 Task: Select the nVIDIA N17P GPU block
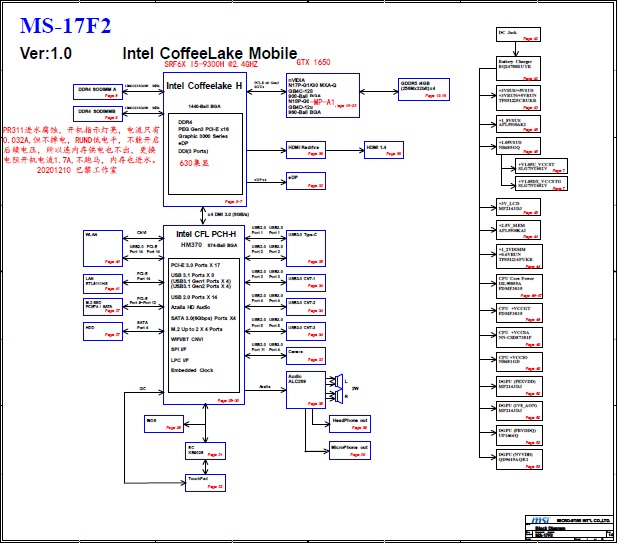[323, 95]
